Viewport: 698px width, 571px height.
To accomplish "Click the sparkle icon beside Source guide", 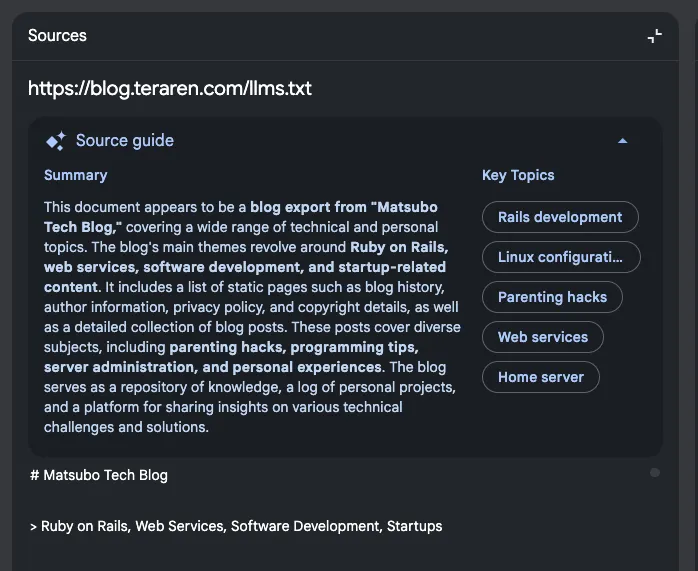I will coord(56,141).
